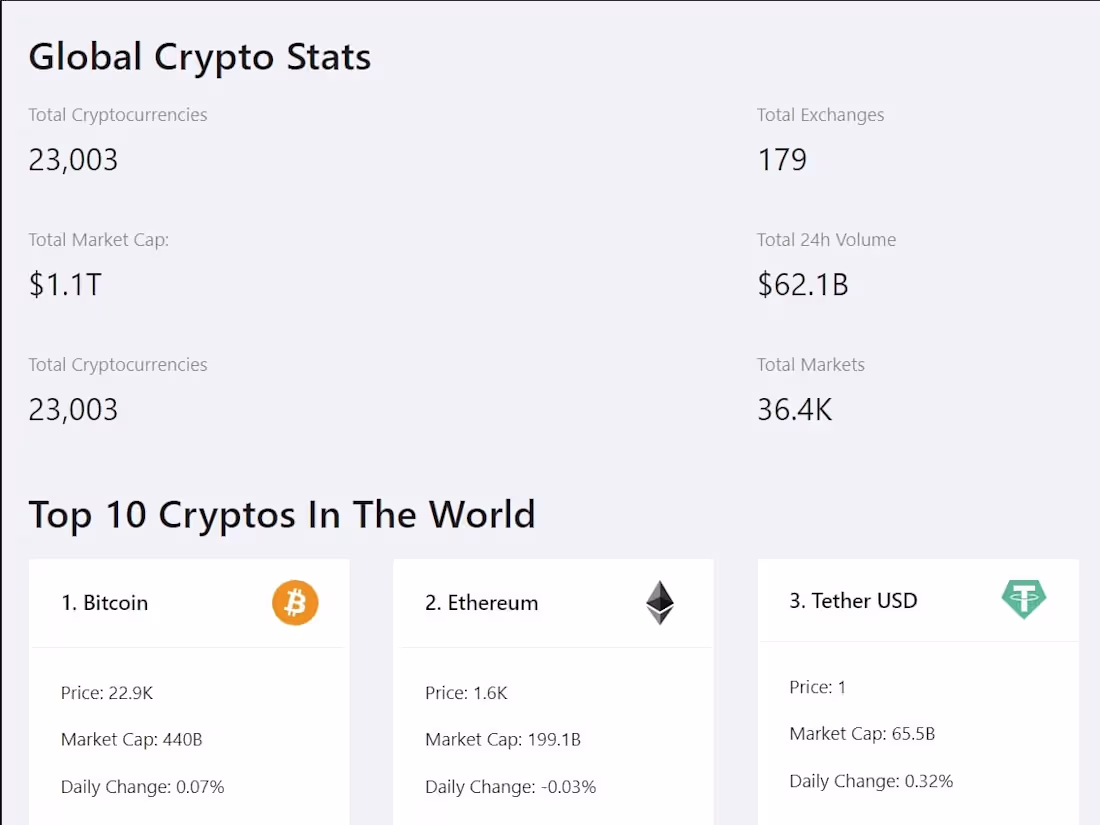Click the Total Exchanges value 179

point(782,159)
